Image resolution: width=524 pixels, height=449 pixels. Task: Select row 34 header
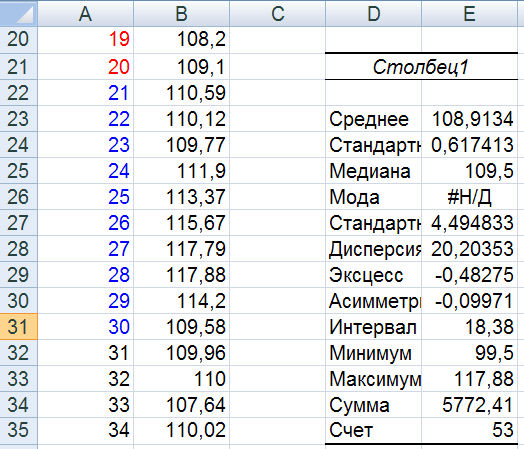pos(18,405)
